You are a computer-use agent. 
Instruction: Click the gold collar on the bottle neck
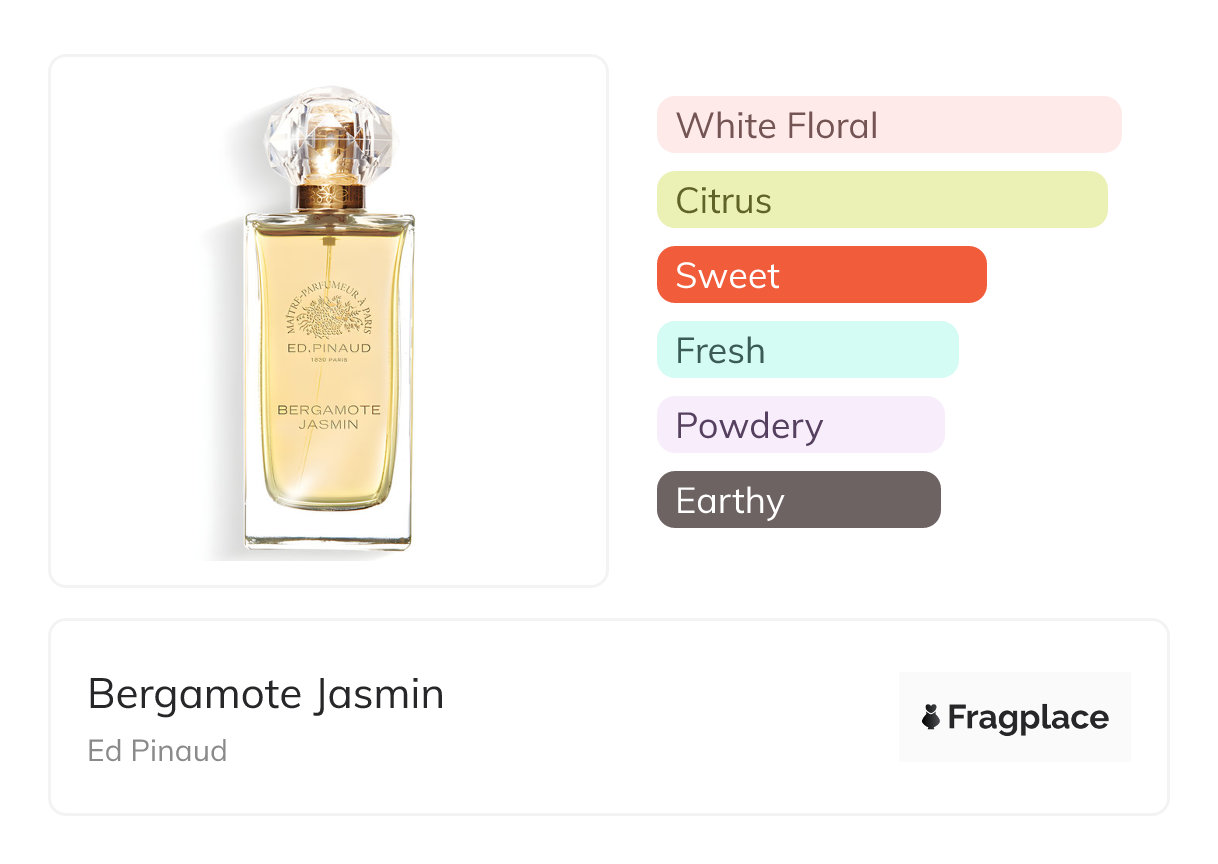tap(329, 193)
